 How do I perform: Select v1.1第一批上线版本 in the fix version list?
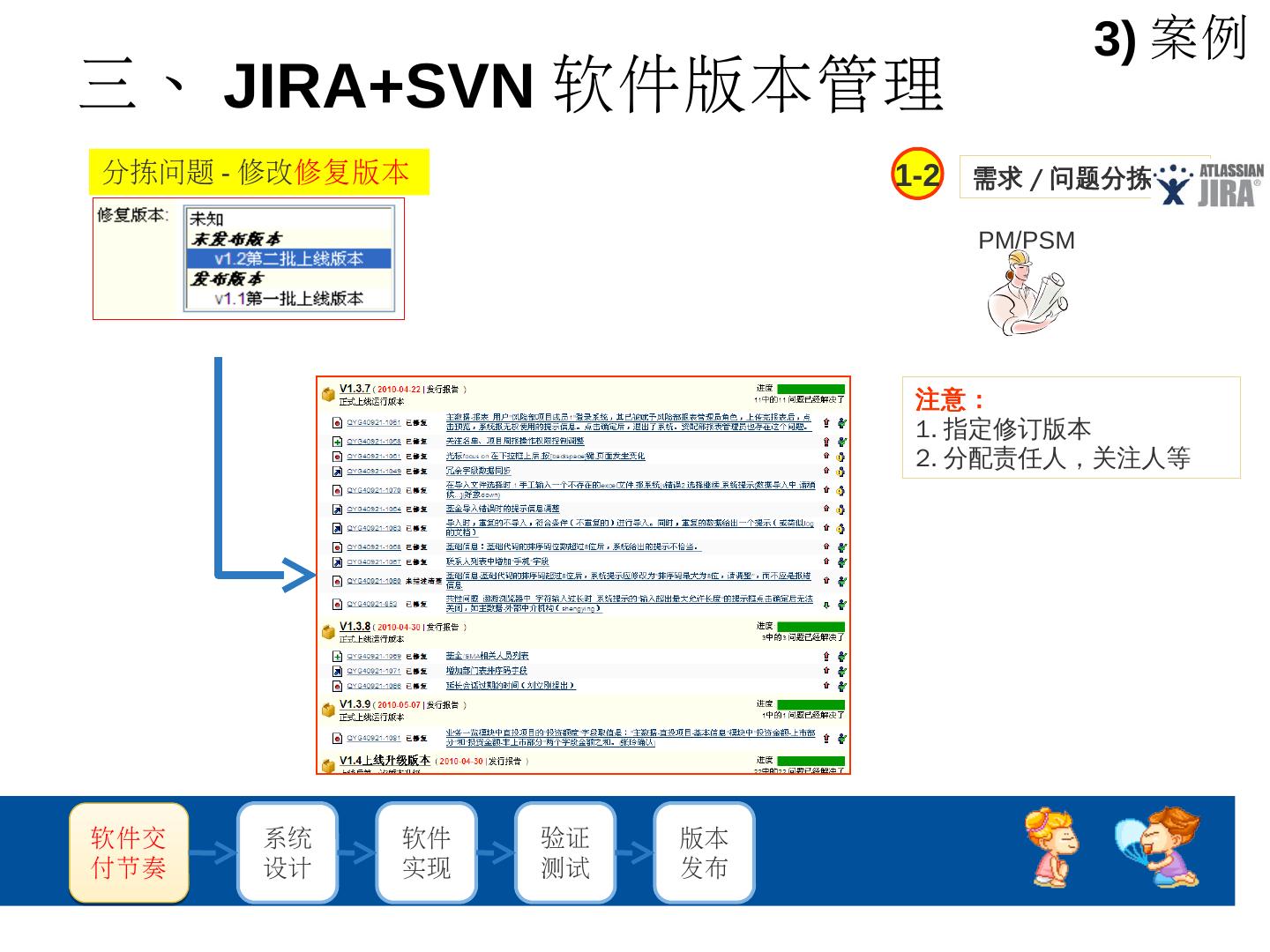(x=288, y=299)
